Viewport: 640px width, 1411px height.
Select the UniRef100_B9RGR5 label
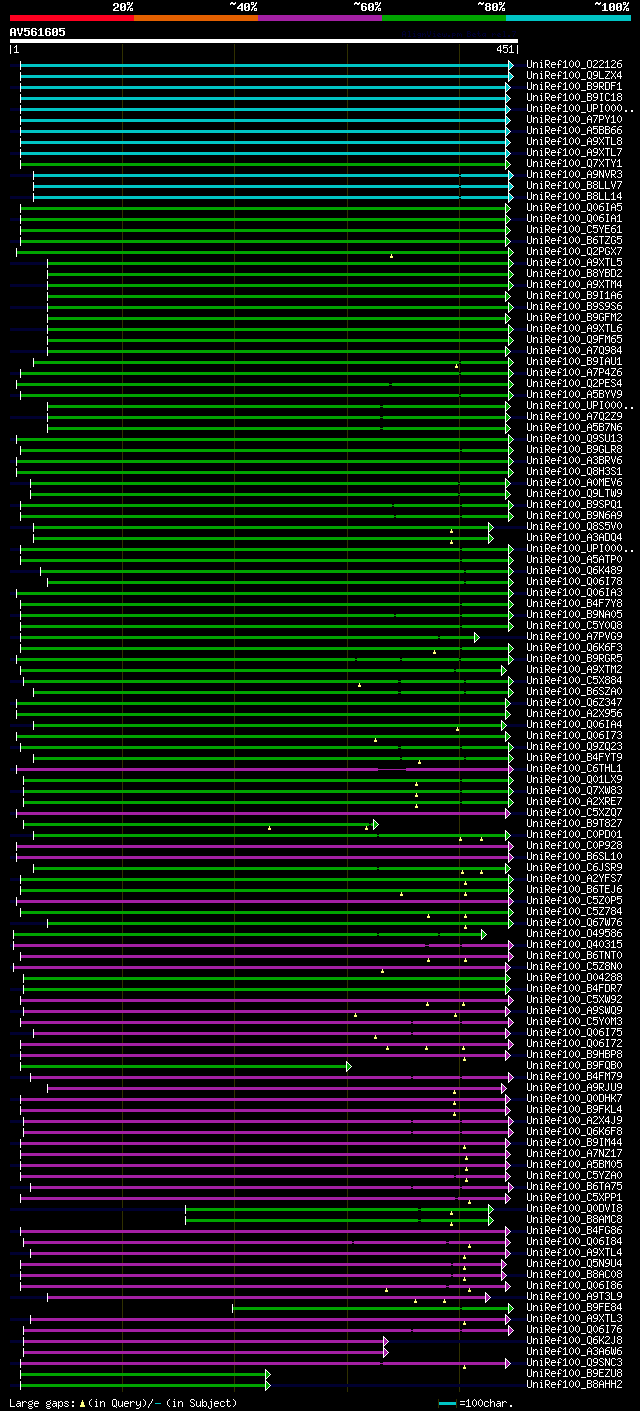[574, 658]
